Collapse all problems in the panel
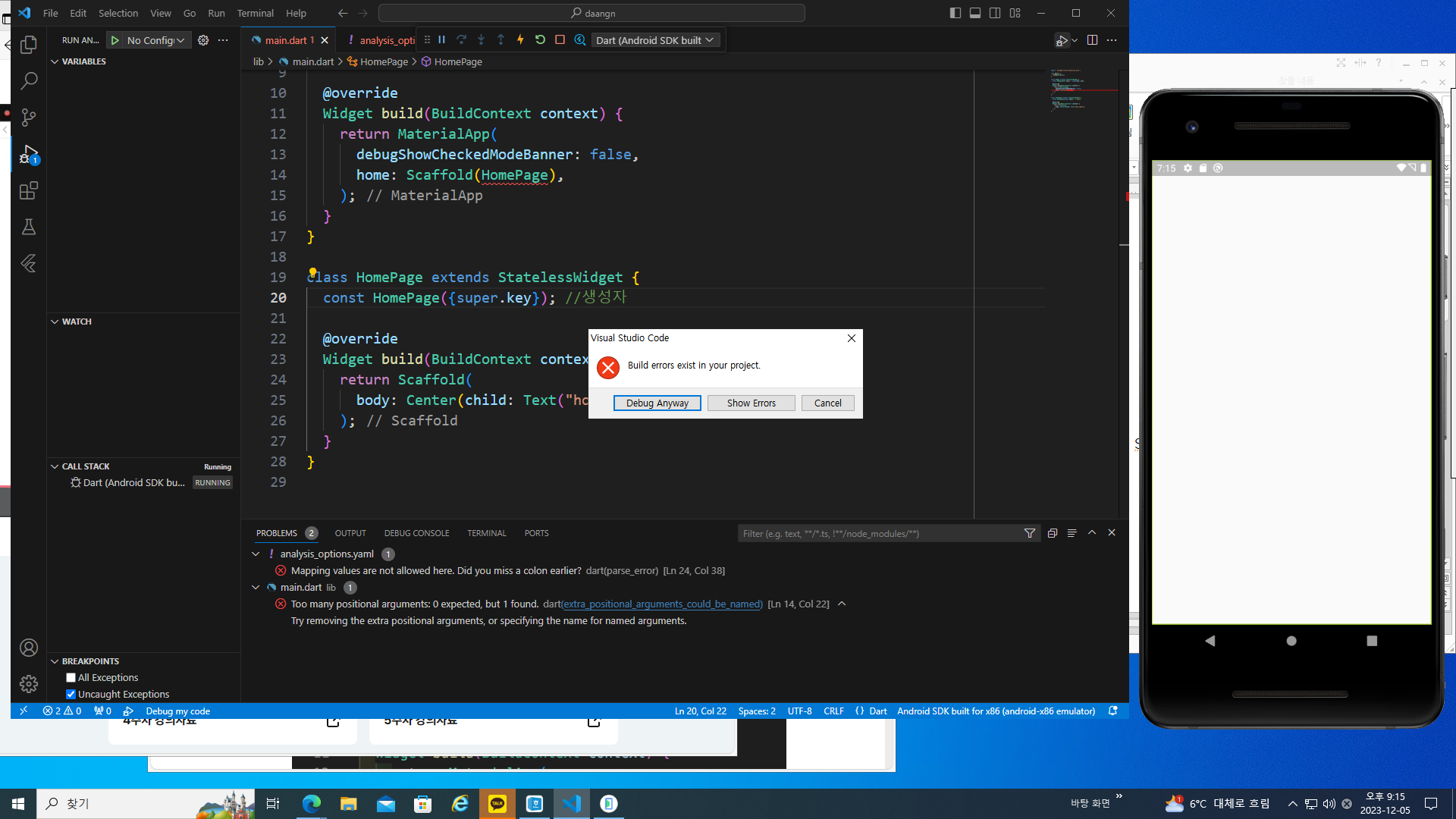1456x819 pixels. coord(1052,533)
